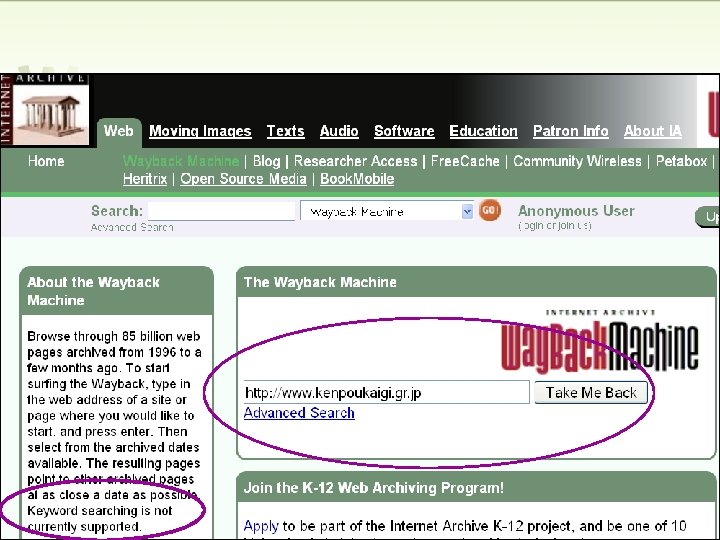Click the Join the K-12 Web Archiving Program heading
The height and width of the screenshot is (540, 720).
coord(373,488)
